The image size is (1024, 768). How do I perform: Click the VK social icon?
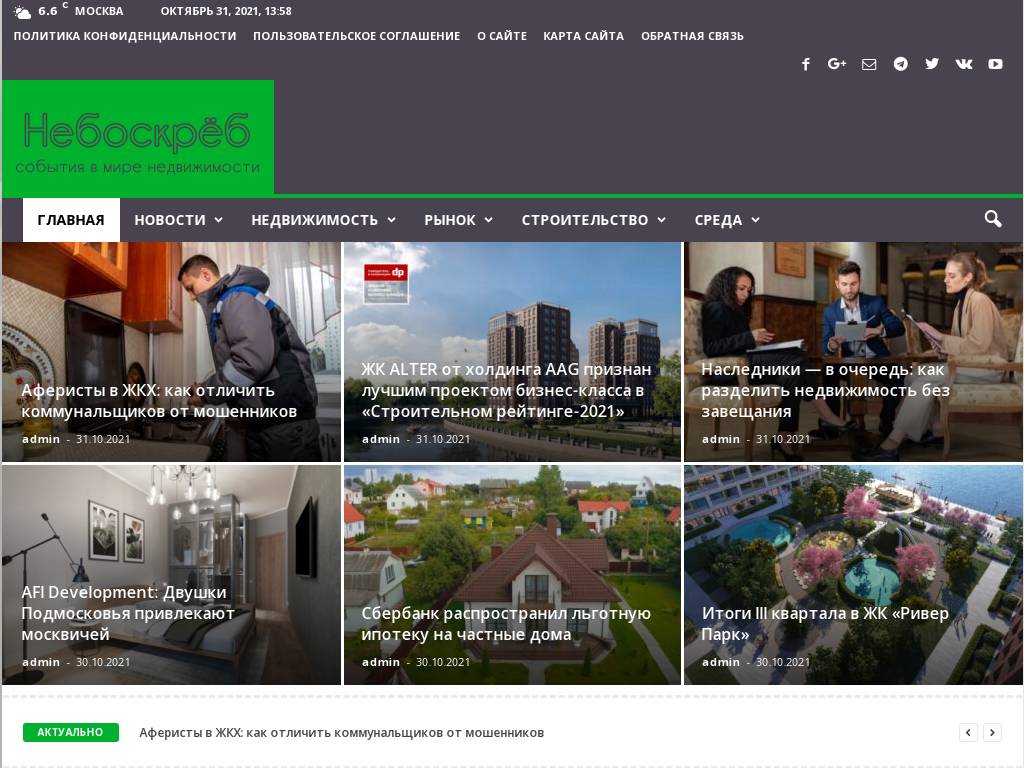(x=963, y=64)
